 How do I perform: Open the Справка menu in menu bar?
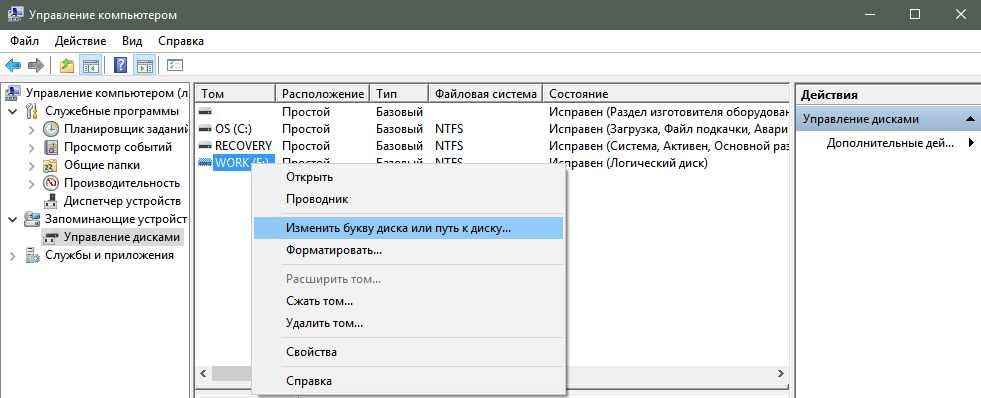click(x=181, y=41)
